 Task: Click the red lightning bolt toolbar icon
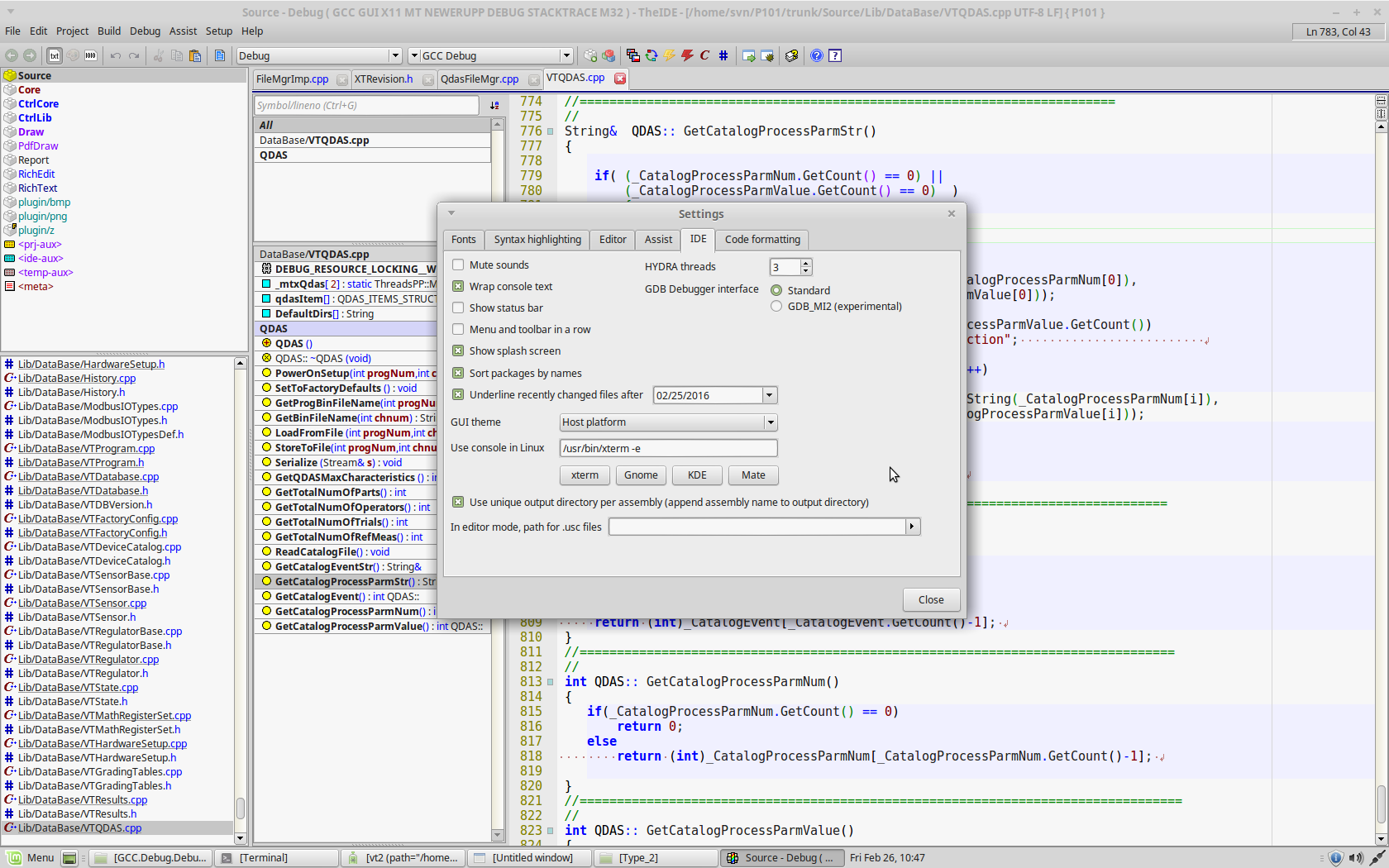(x=687, y=56)
